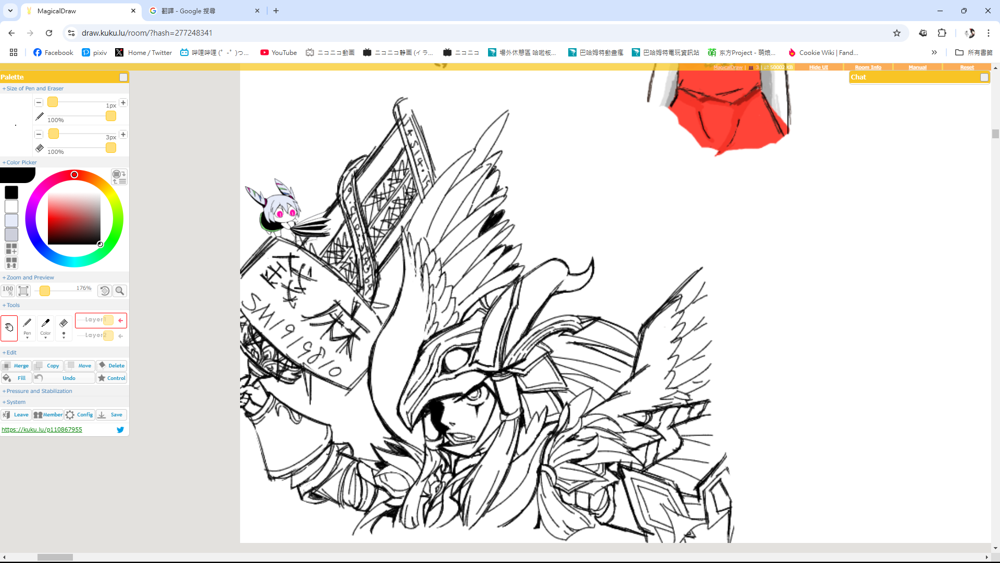Collapse the Edit section
The image size is (1000, 563).
(9, 353)
